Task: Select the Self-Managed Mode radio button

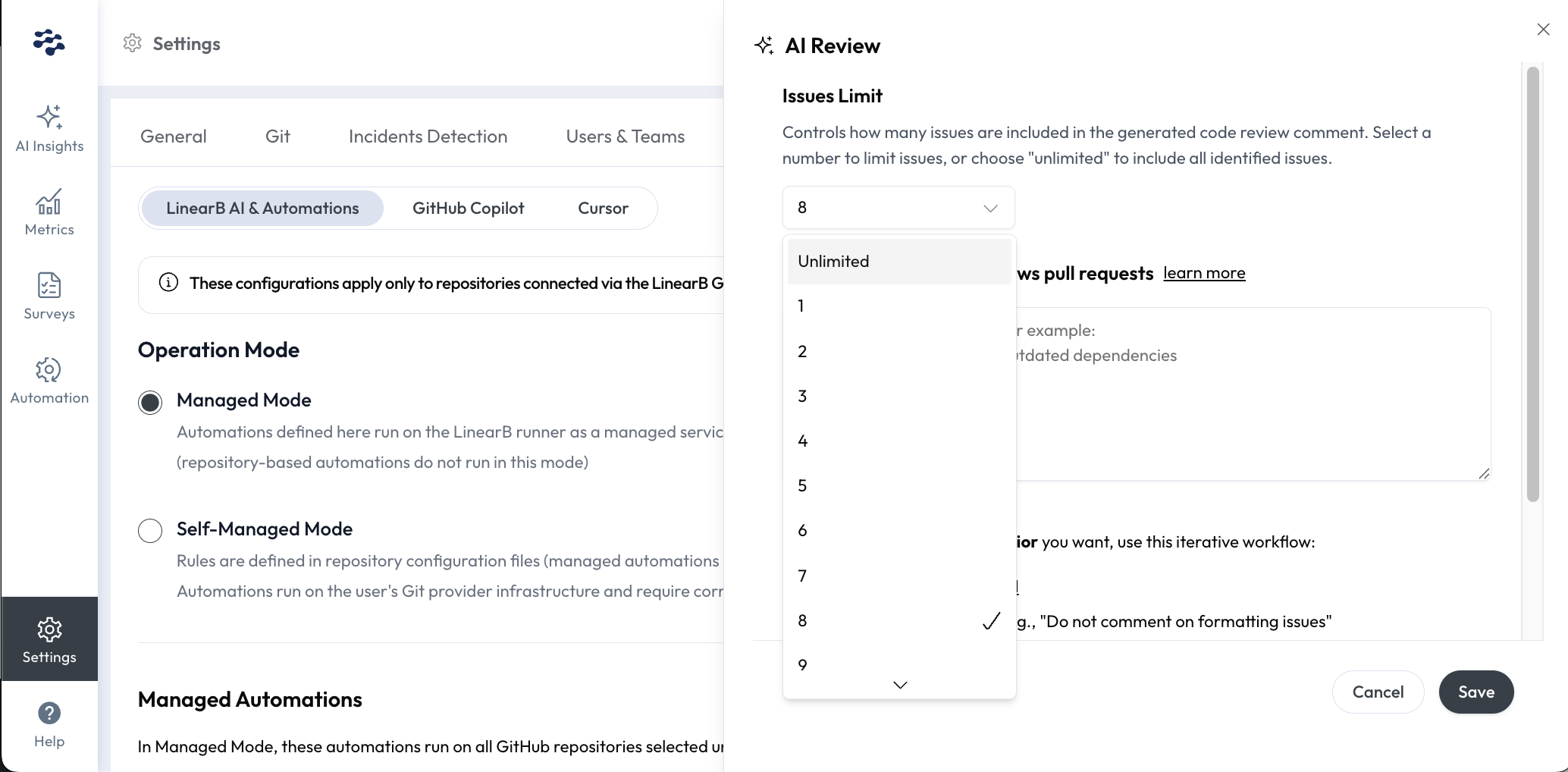Action: [150, 531]
